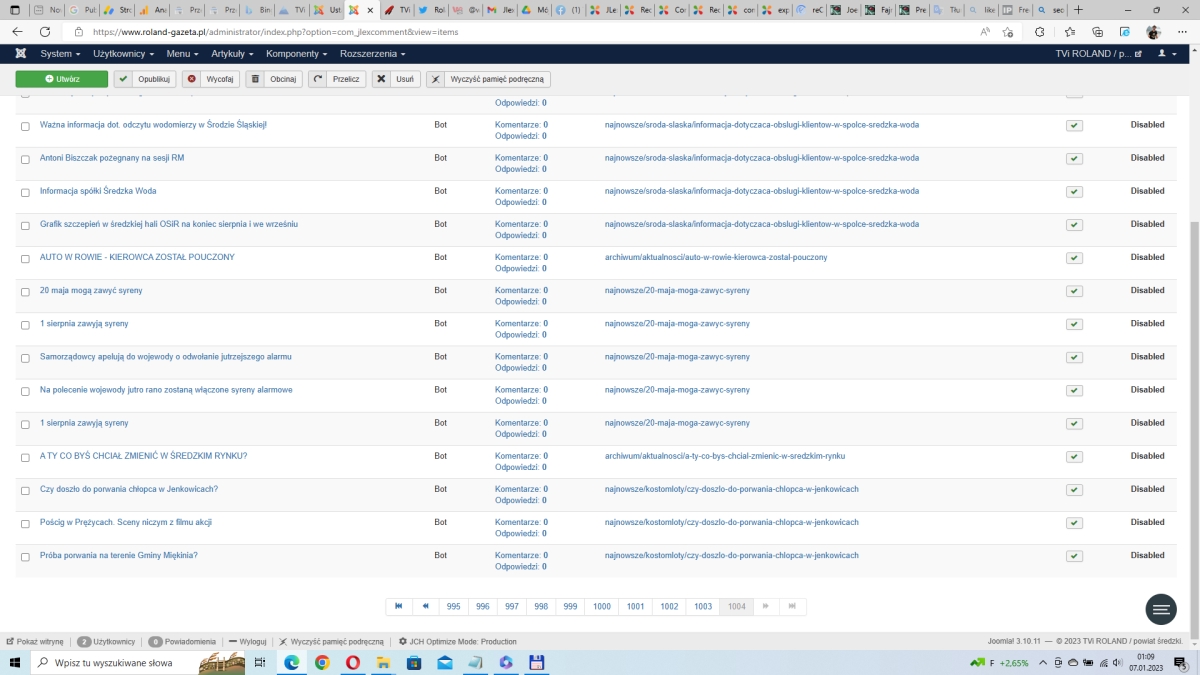Open the Komponenty dropdown menu

297,53
